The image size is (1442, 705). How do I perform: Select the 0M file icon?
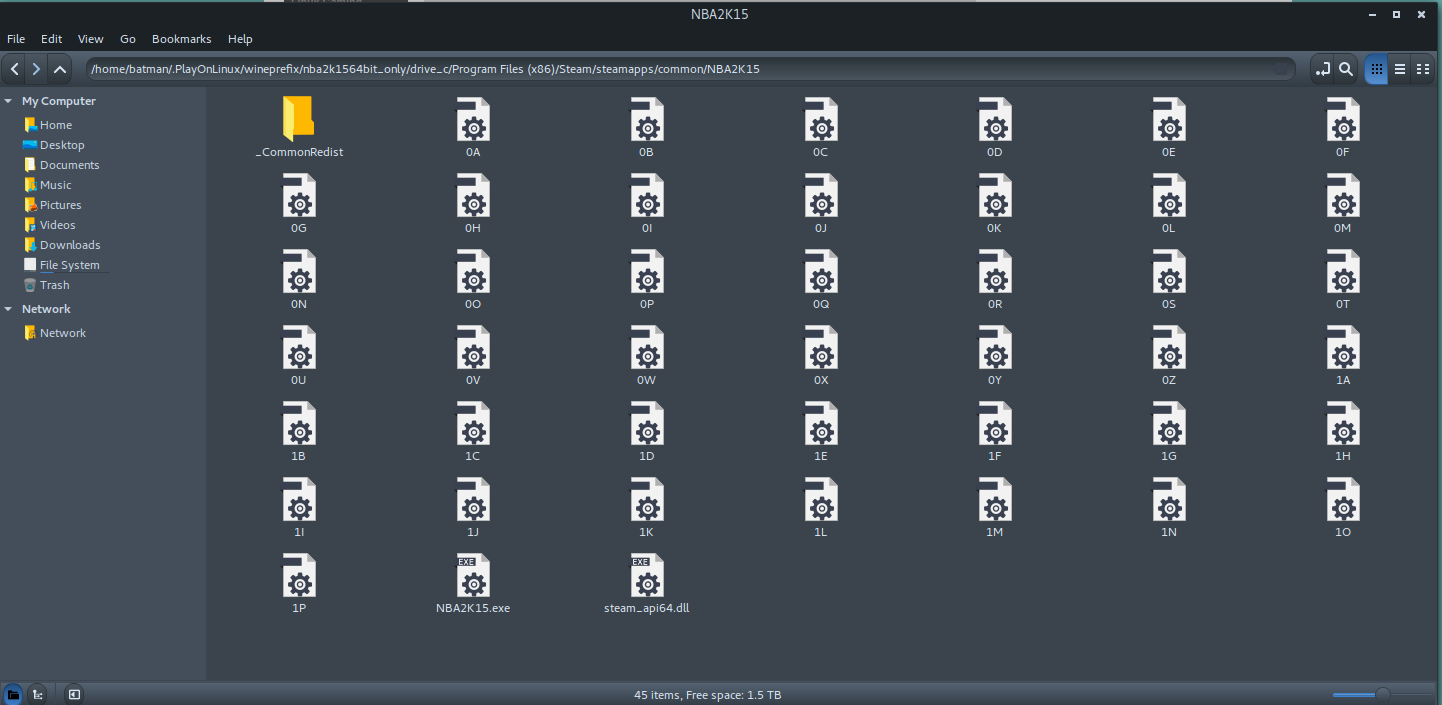pos(1342,195)
